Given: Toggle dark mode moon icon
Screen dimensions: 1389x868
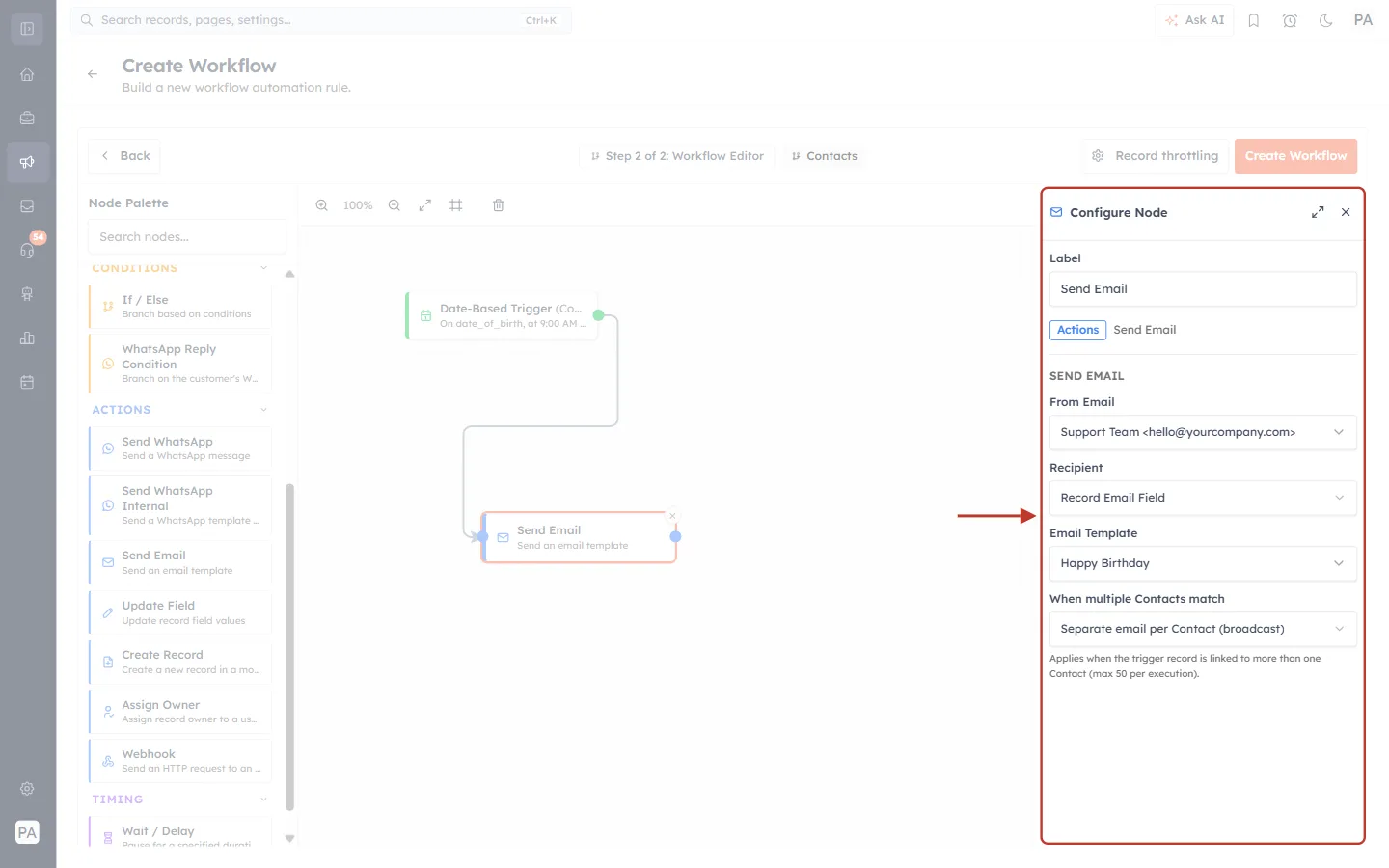Looking at the screenshot, I should 1326,20.
